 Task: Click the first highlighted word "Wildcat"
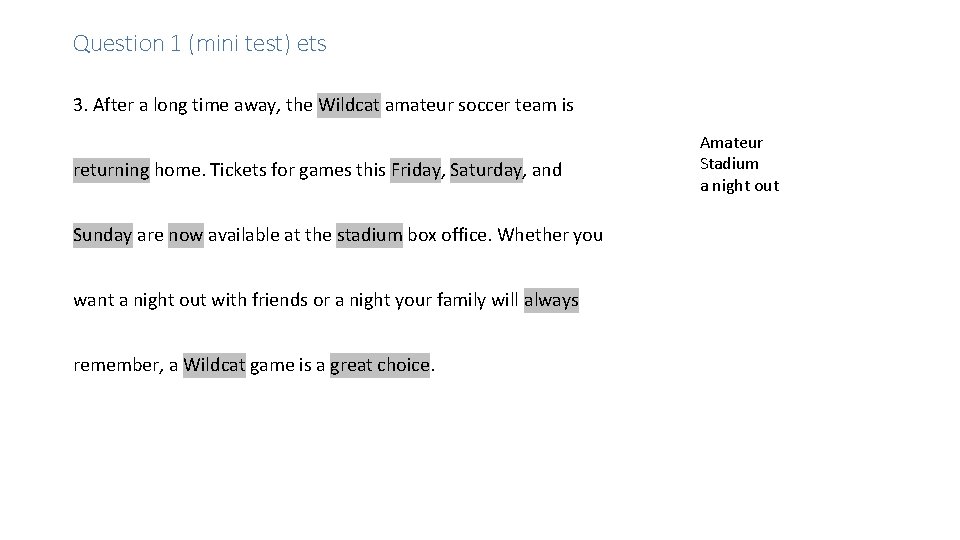click(349, 105)
